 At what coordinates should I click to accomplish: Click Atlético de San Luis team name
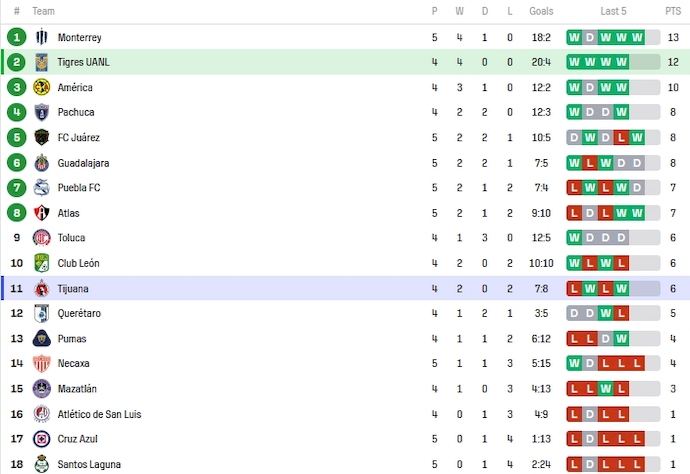99,414
